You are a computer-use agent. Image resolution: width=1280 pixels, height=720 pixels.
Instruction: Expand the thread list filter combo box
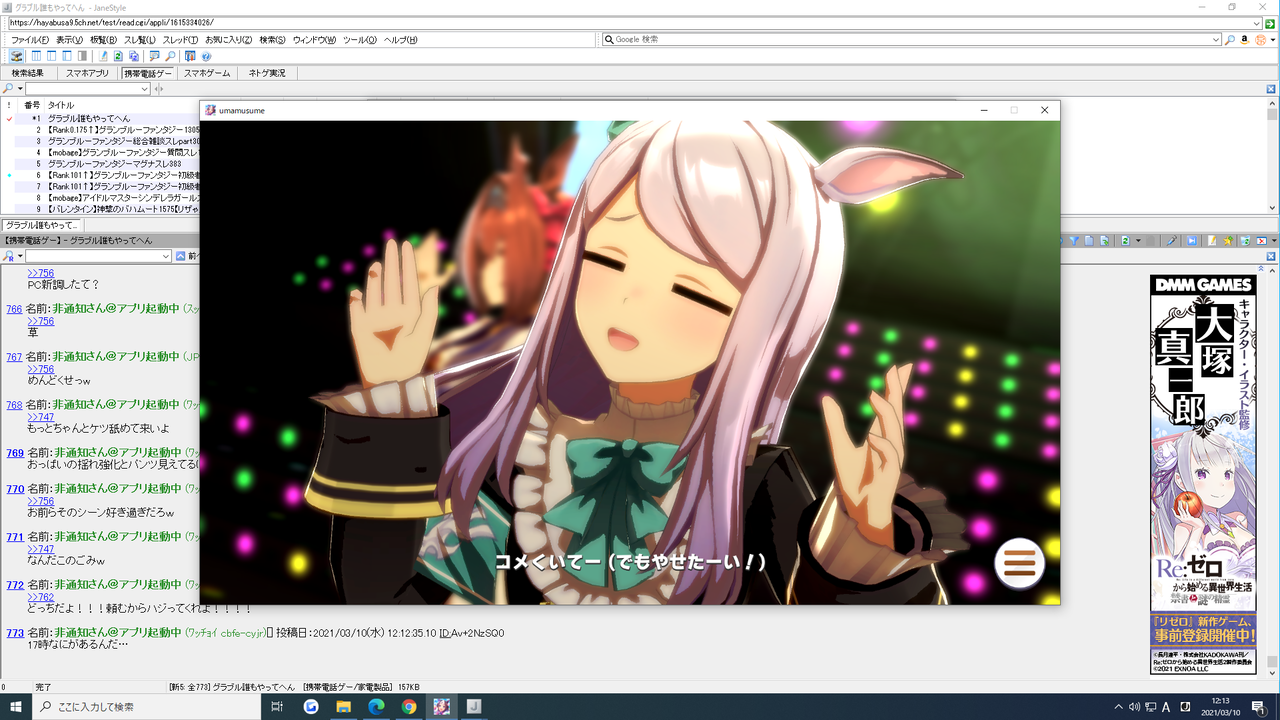pyautogui.click(x=144, y=89)
